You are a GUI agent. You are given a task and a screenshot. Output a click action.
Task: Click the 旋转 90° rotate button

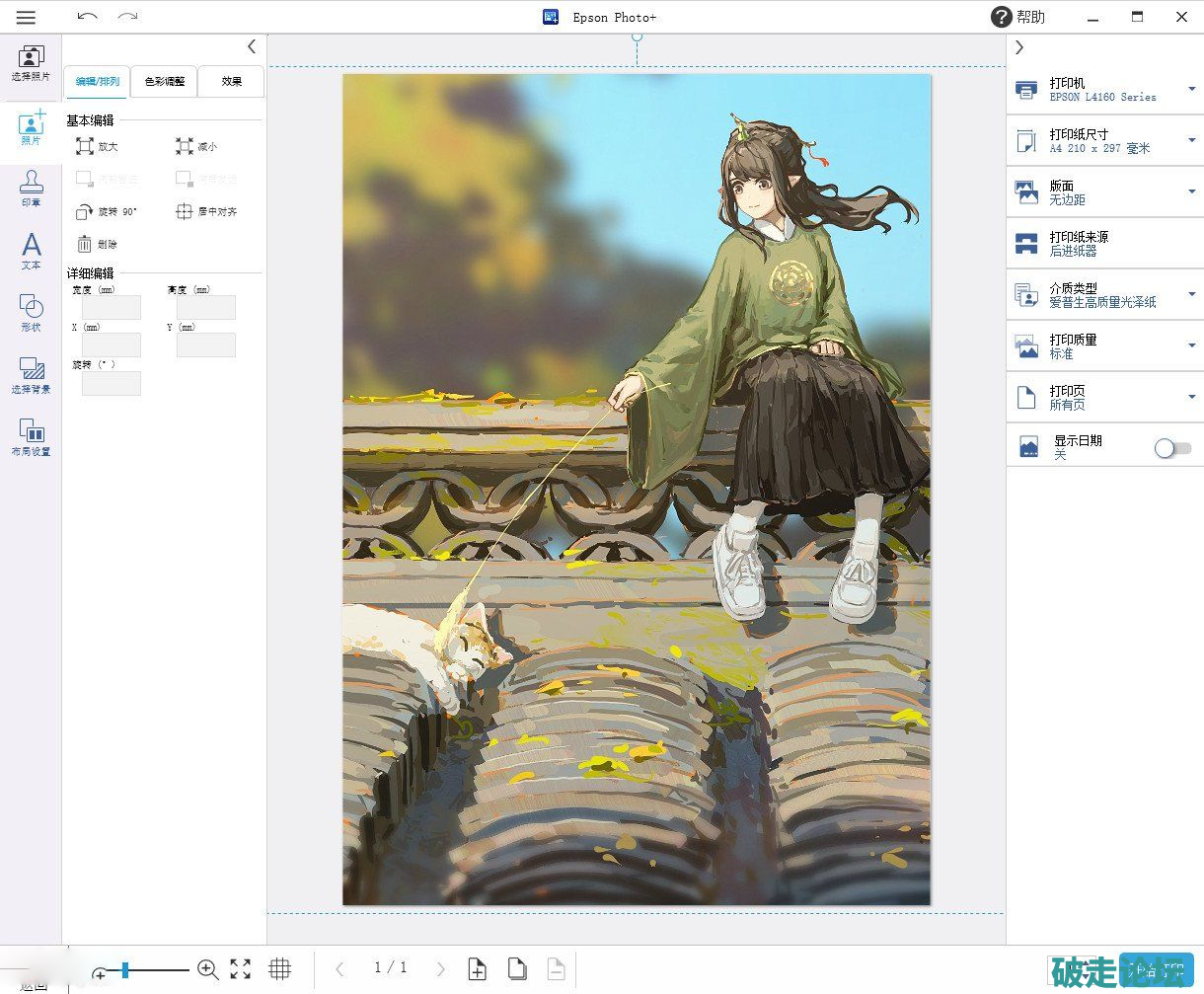click(x=107, y=212)
